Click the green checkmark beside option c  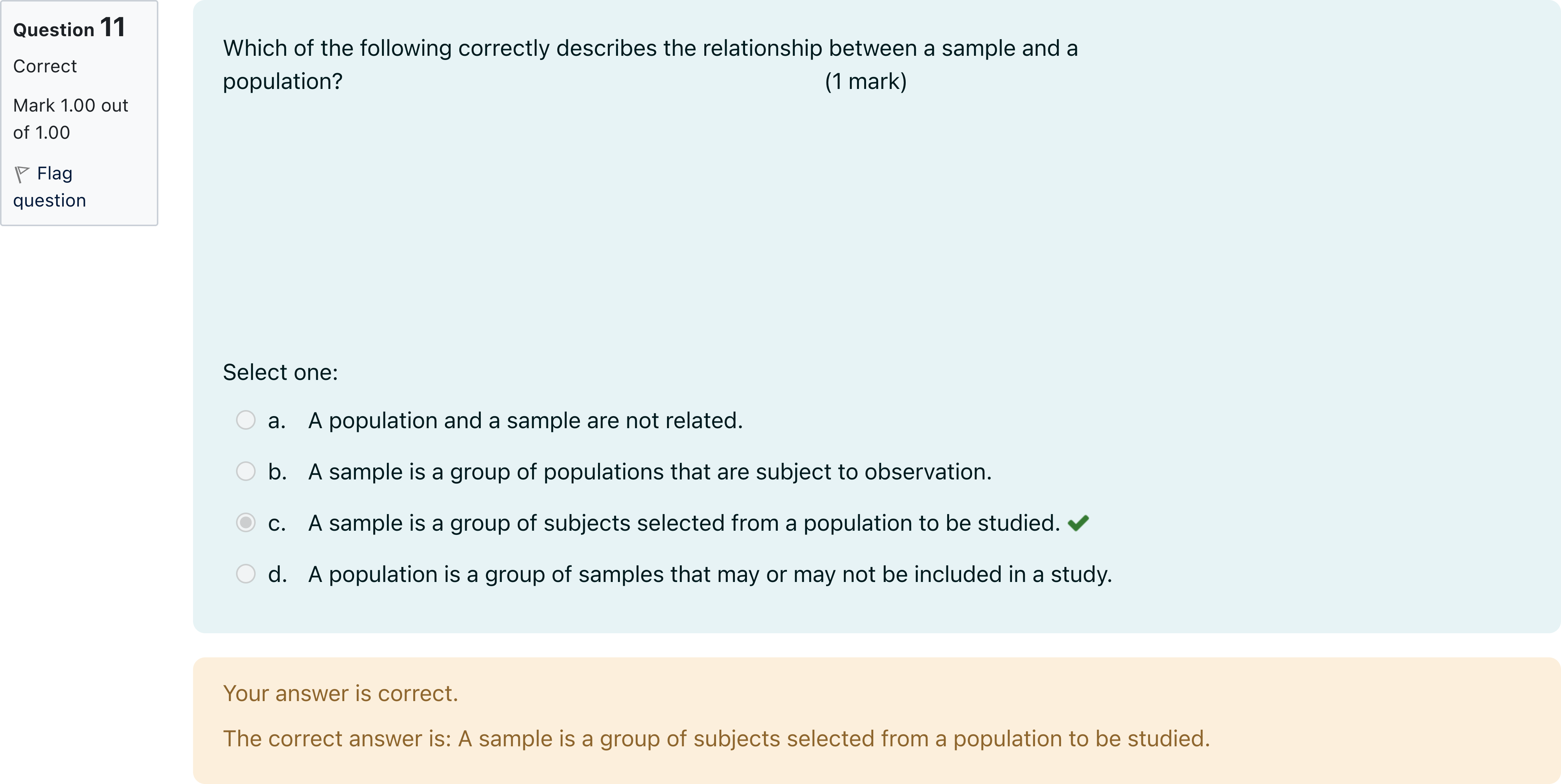1078,523
